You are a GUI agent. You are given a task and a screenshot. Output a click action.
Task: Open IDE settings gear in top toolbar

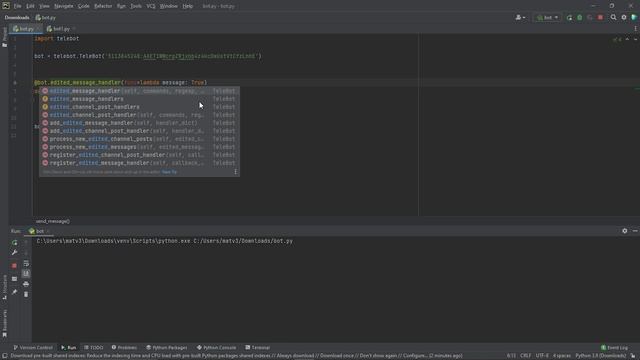click(x=624, y=18)
